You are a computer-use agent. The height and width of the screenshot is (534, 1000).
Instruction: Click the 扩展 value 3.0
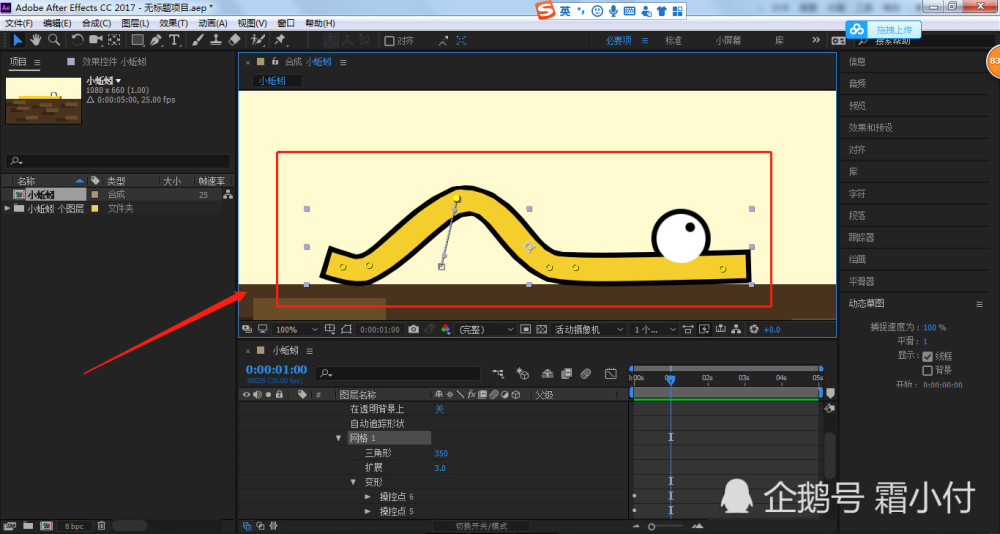(440, 468)
